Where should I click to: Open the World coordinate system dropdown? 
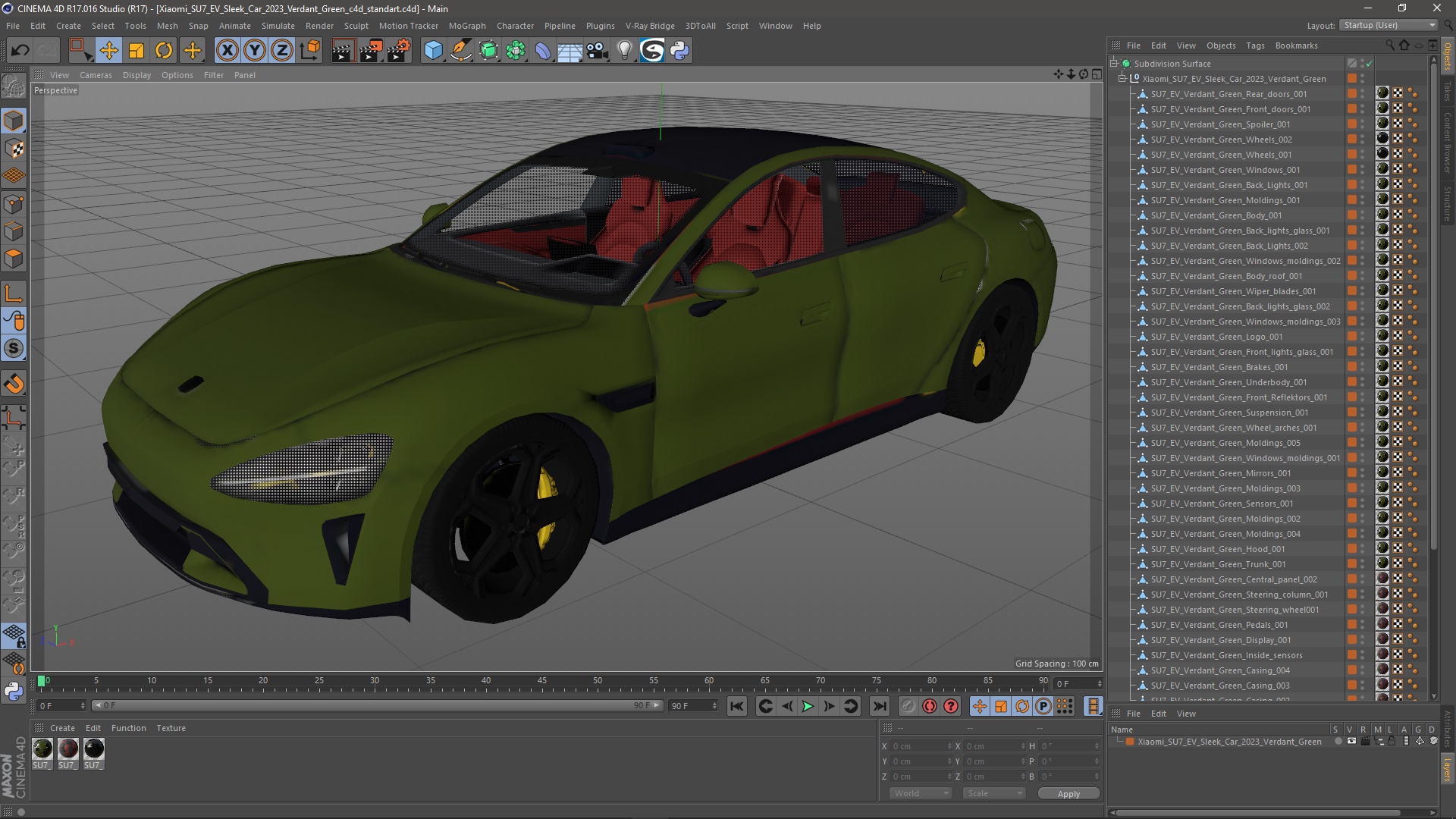click(920, 793)
